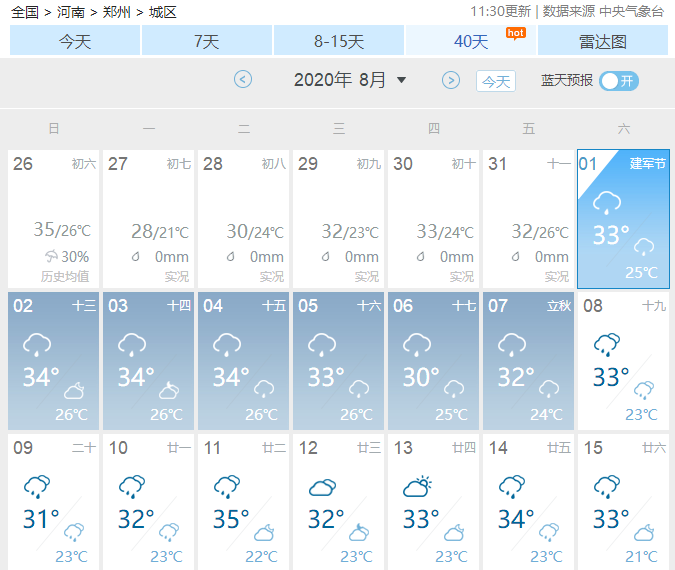Click rain icon on day 03

click(132, 344)
